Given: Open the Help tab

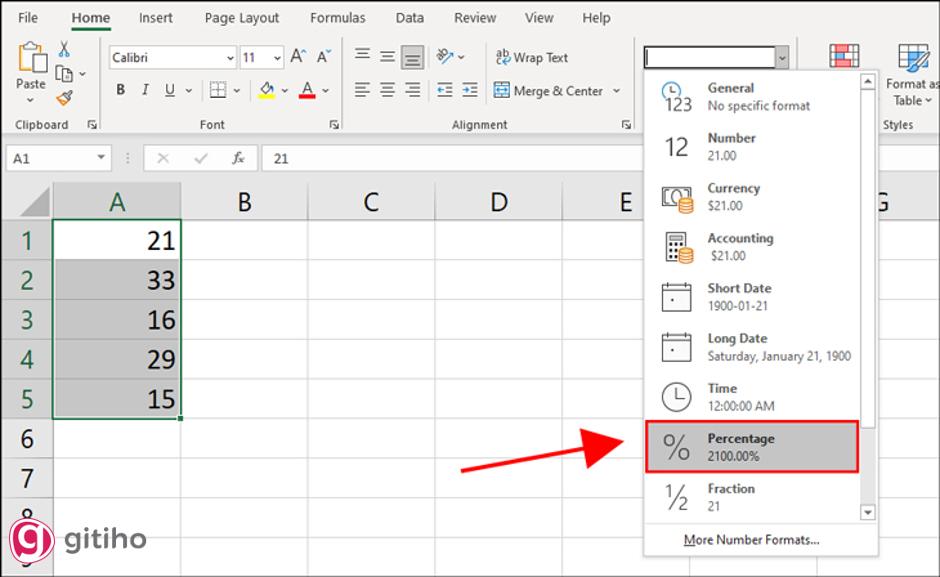Looking at the screenshot, I should [x=596, y=18].
